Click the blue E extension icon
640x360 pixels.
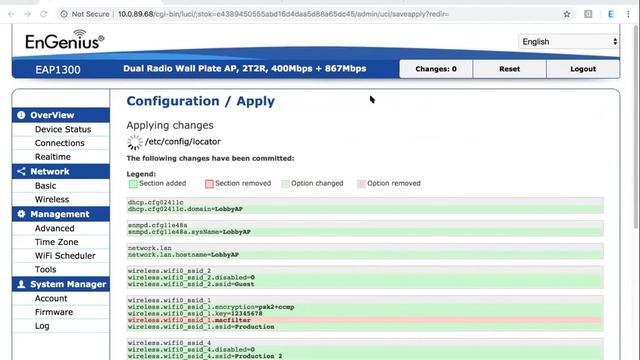(x=611, y=14)
